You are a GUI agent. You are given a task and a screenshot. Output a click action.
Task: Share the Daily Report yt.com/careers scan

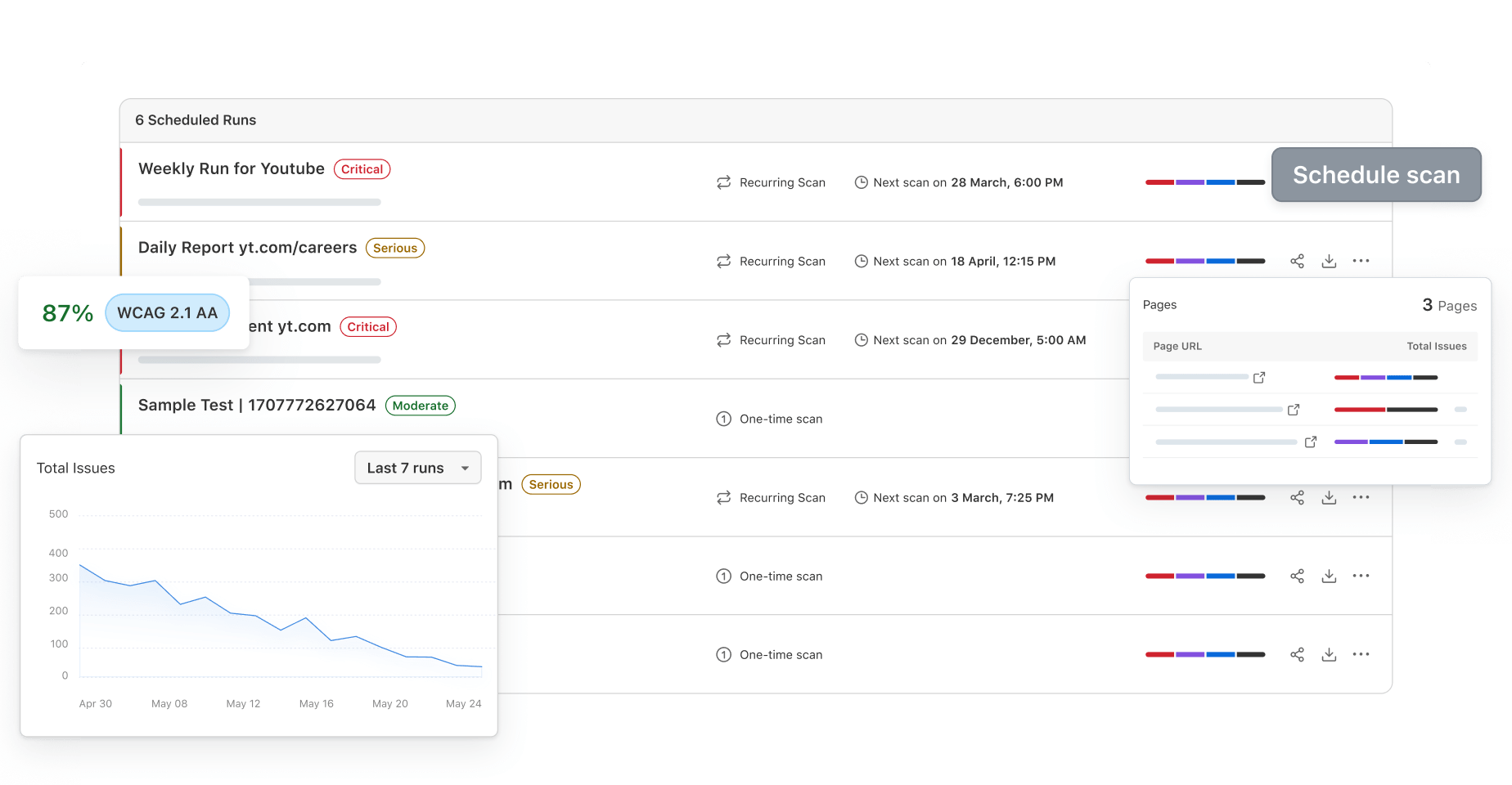click(x=1297, y=261)
